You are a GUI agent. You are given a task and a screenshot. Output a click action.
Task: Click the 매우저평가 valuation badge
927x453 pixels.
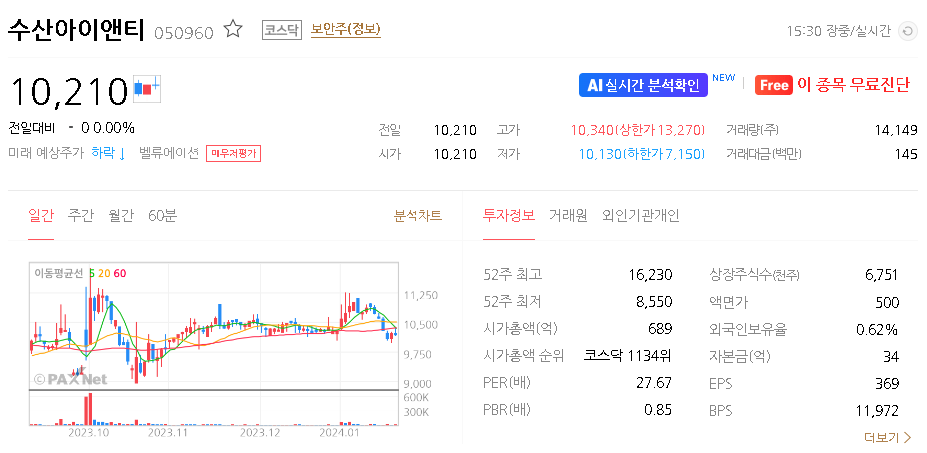[x=234, y=154]
